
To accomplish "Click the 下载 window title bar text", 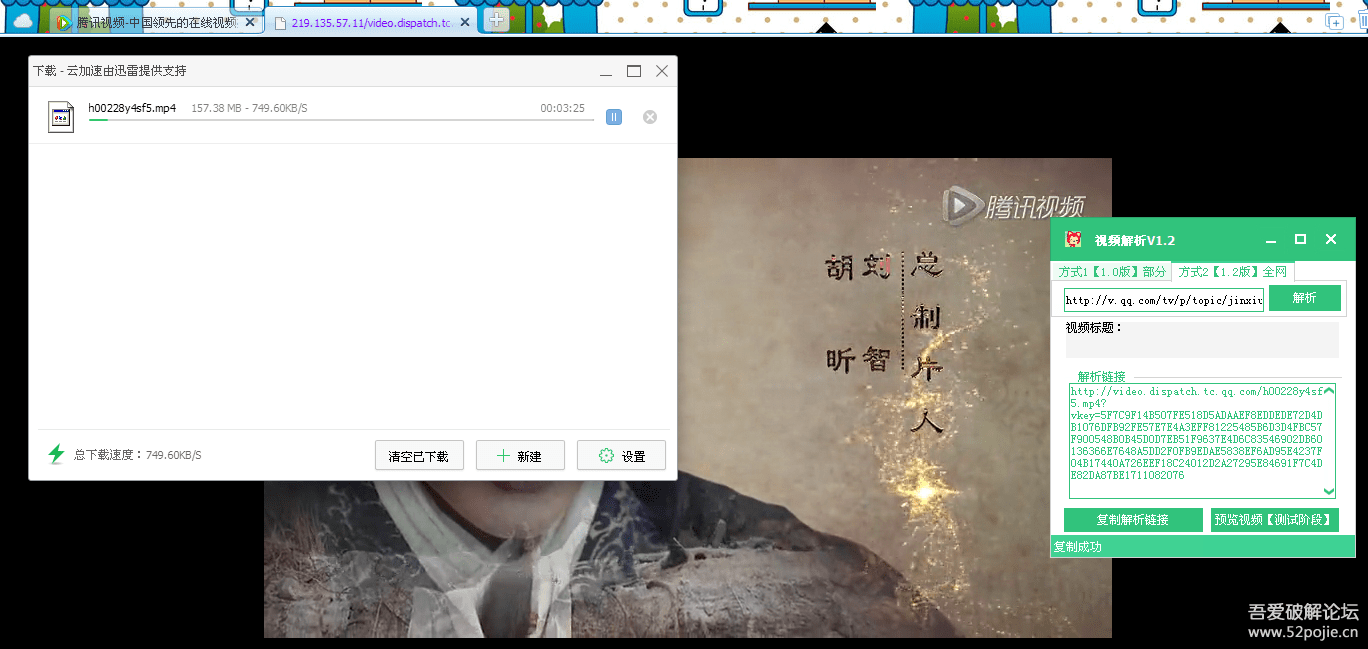I will click(x=110, y=71).
